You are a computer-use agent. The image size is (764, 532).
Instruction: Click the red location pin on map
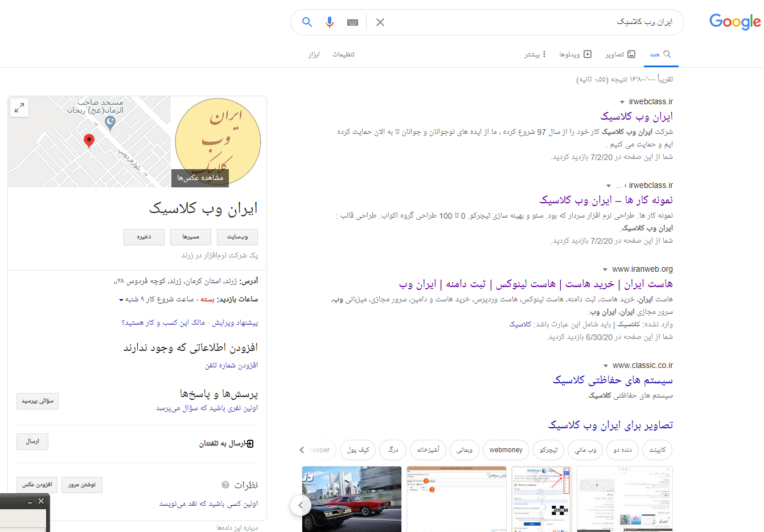coord(89,140)
